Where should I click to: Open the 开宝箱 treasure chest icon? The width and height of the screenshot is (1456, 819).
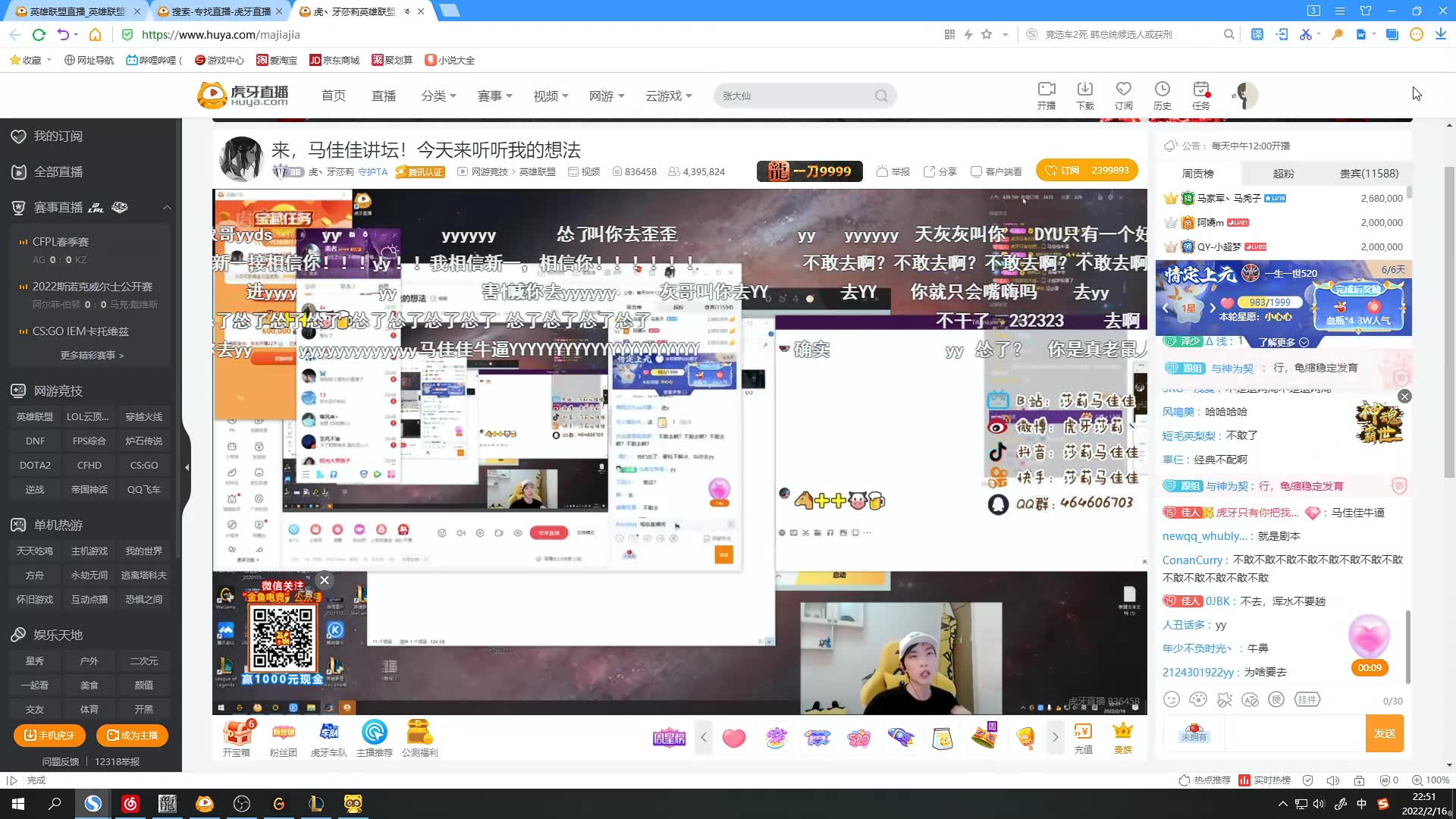click(237, 738)
